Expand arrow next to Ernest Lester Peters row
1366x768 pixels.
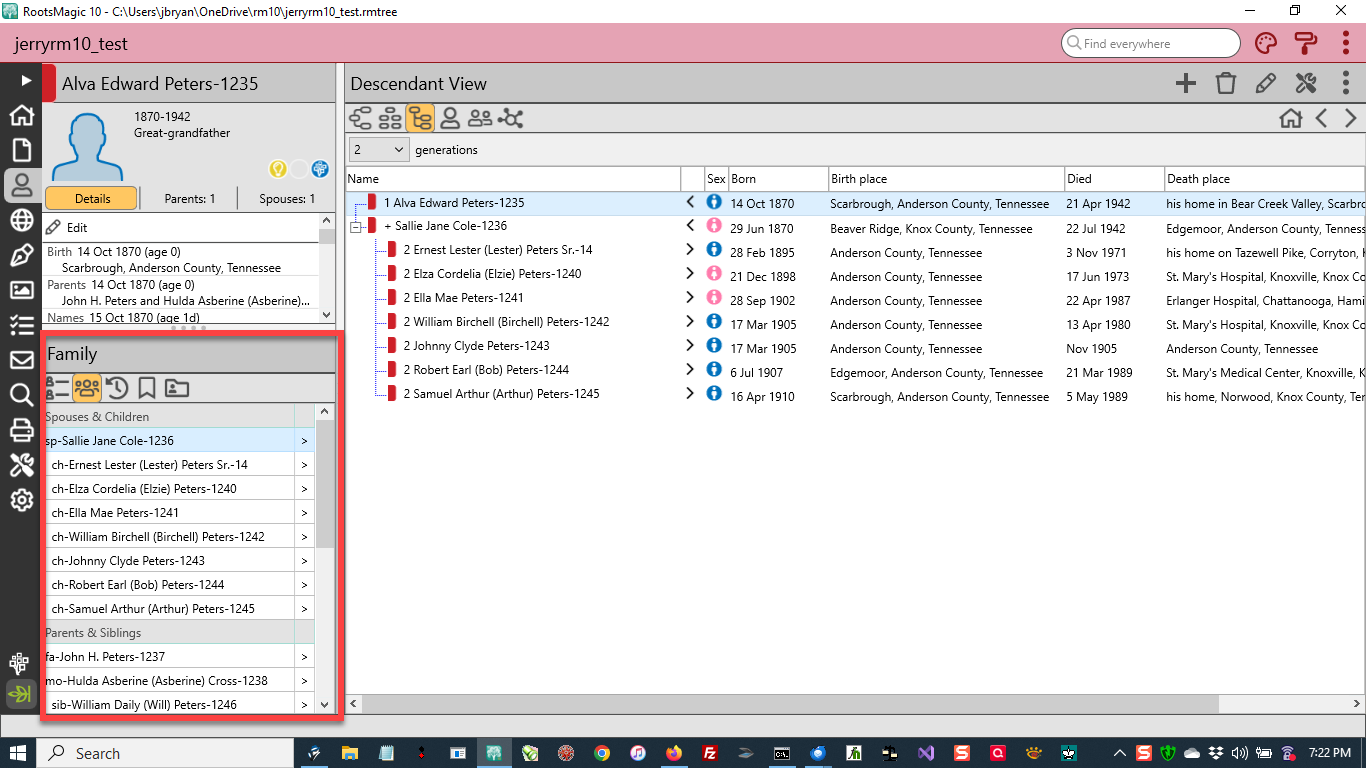(690, 250)
